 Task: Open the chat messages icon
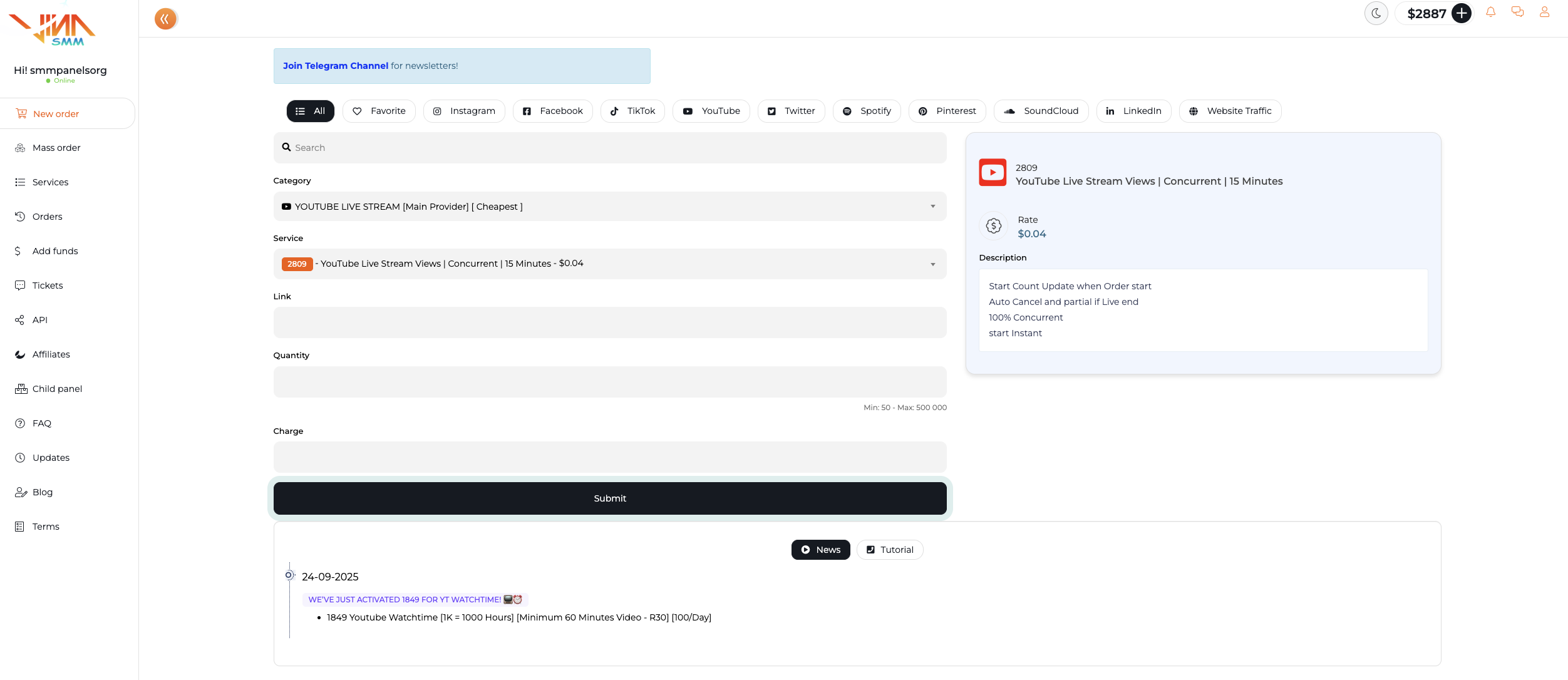[x=1517, y=12]
